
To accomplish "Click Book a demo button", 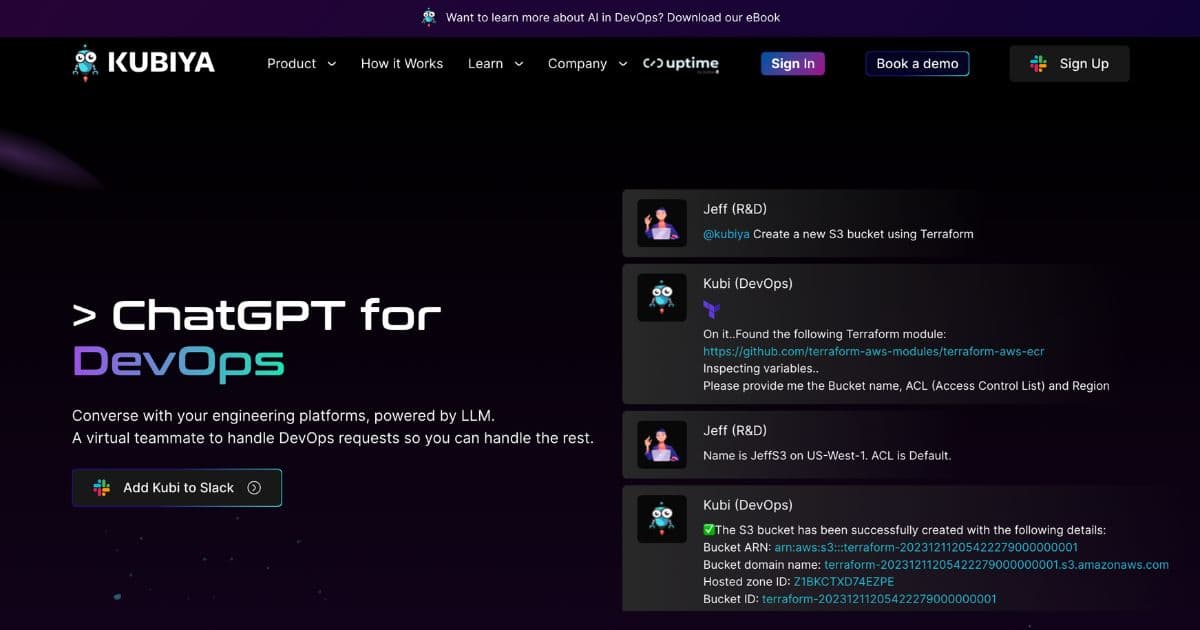I will [917, 63].
